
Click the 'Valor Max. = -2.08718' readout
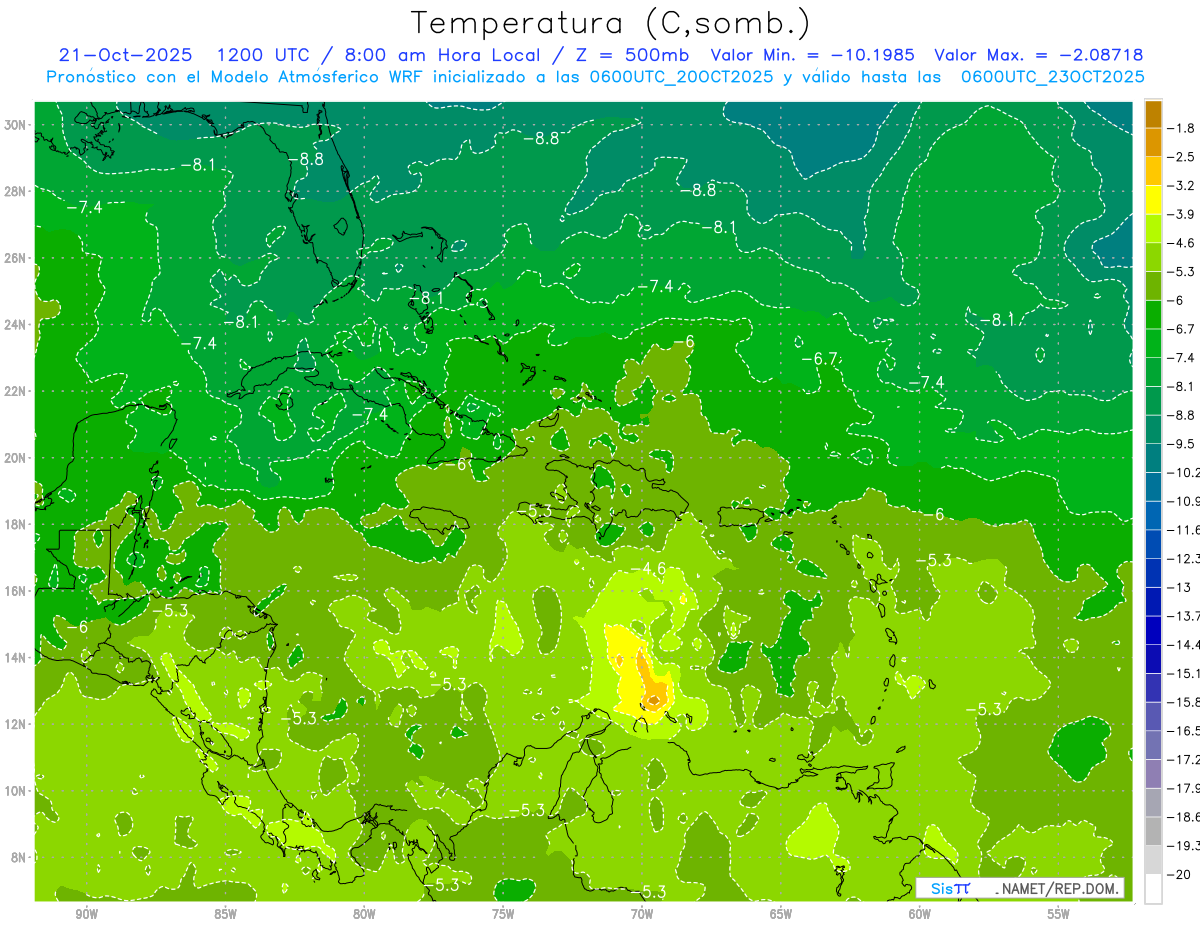click(1038, 55)
